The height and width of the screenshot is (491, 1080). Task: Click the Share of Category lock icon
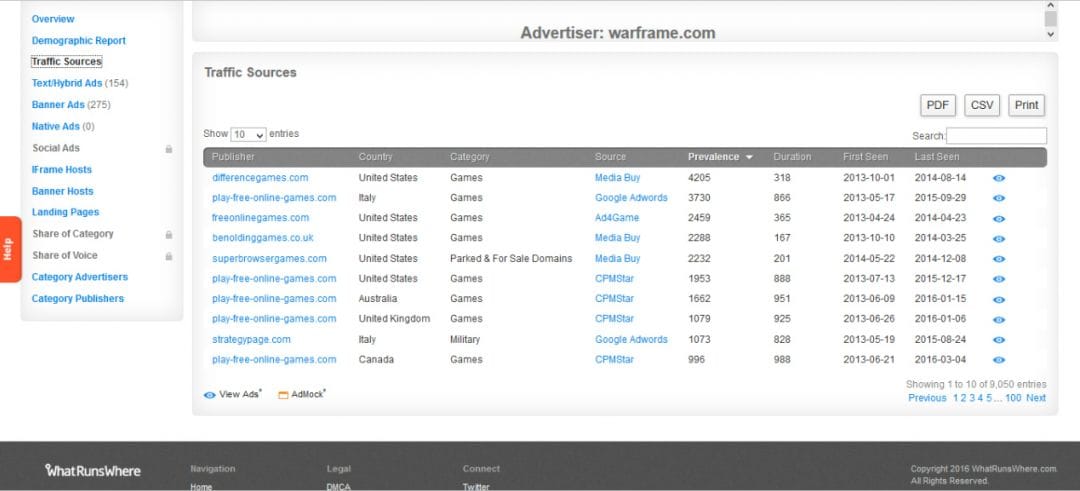(x=169, y=235)
